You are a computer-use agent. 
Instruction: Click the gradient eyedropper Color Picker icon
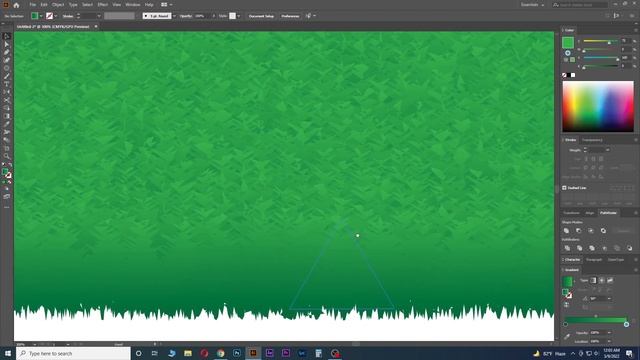point(567,337)
